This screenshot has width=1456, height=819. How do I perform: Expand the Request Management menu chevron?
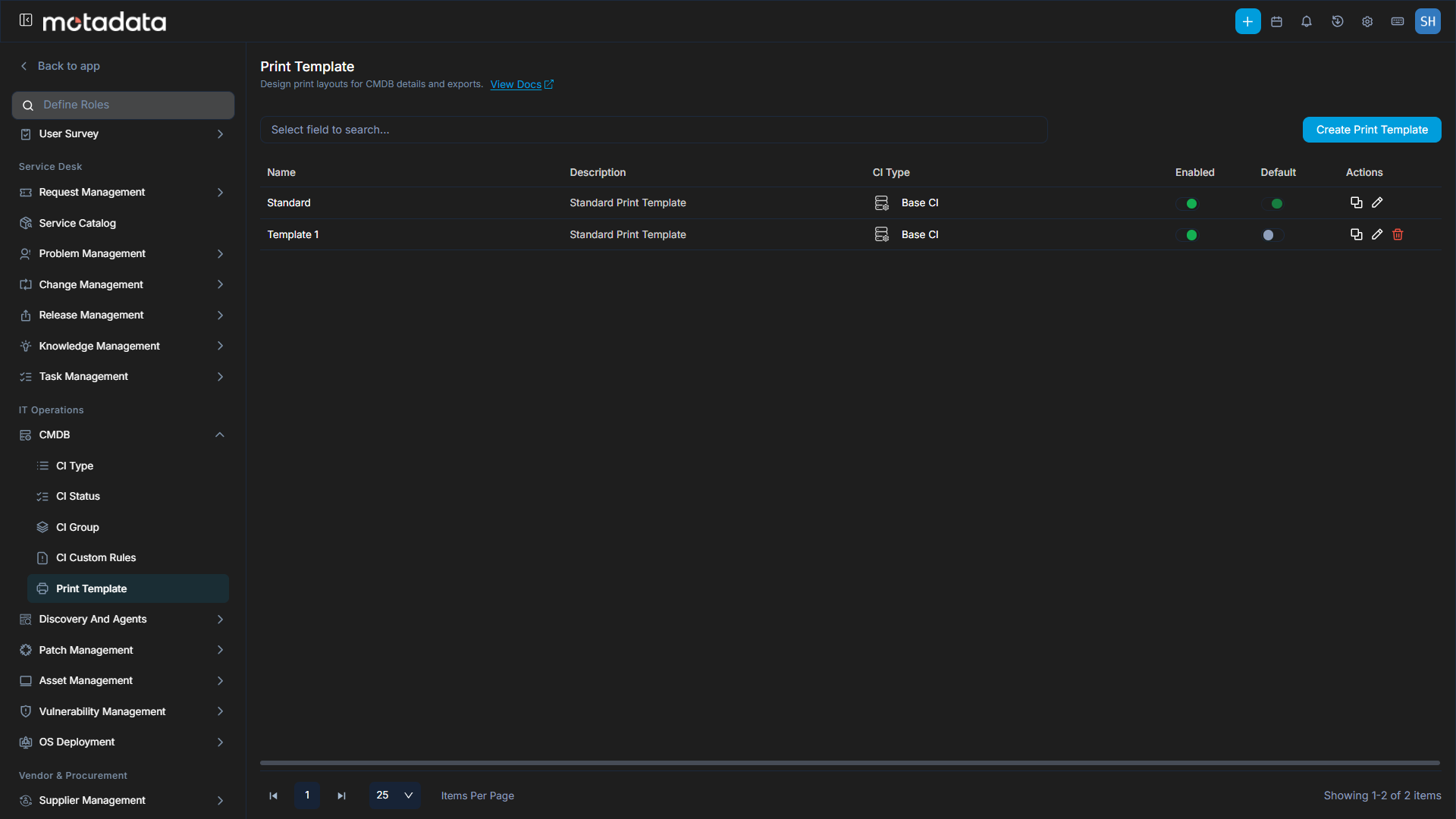click(x=220, y=193)
